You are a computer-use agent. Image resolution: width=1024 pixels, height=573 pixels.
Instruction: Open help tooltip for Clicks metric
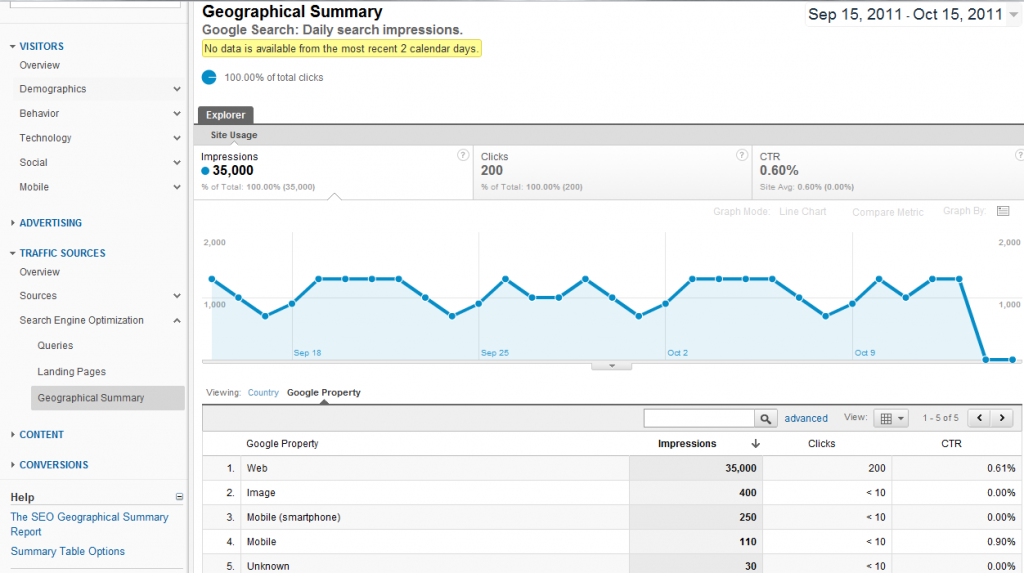(741, 156)
